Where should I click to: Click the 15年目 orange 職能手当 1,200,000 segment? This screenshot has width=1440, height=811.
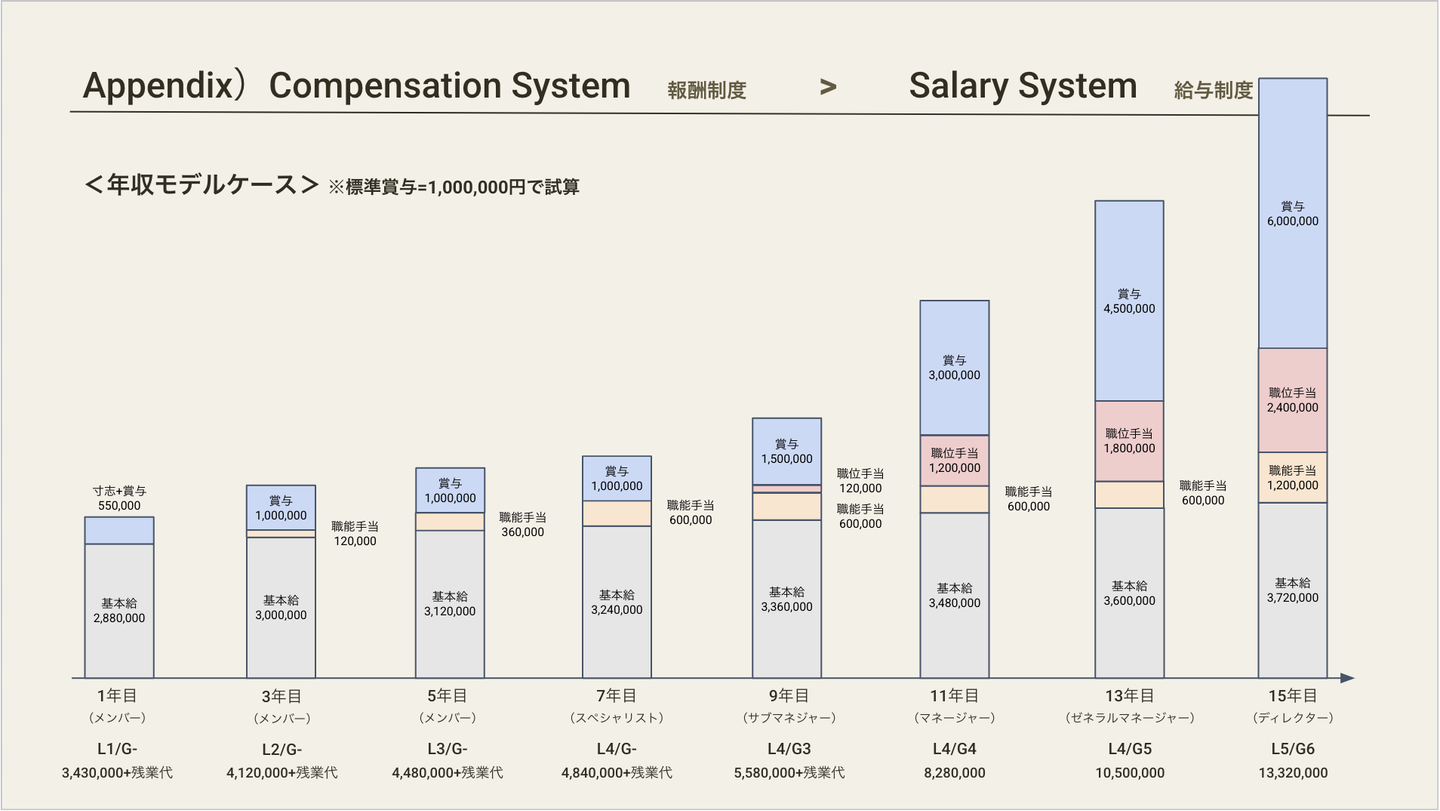[1293, 477]
